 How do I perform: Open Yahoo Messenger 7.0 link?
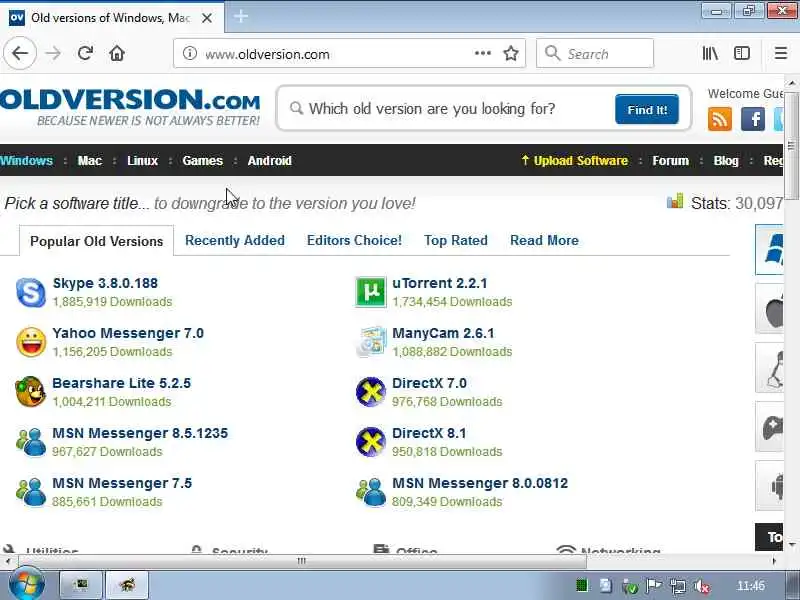(x=128, y=333)
